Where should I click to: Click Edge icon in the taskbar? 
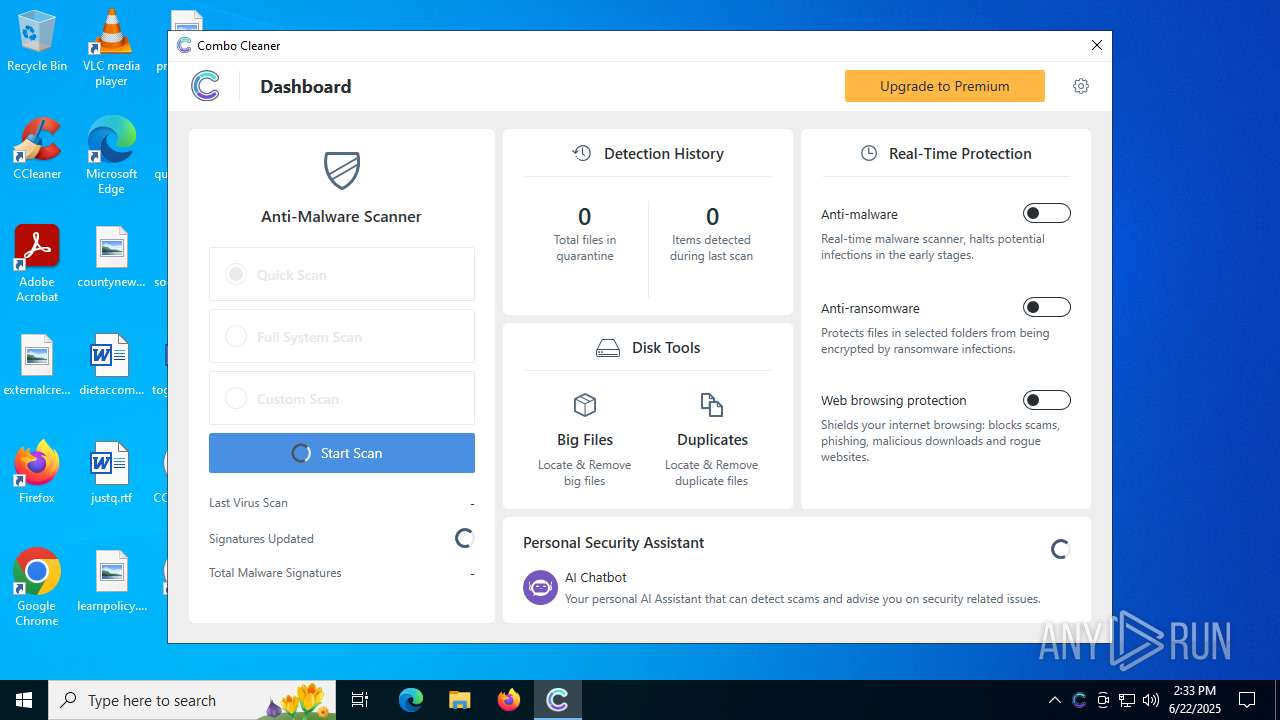(x=411, y=700)
